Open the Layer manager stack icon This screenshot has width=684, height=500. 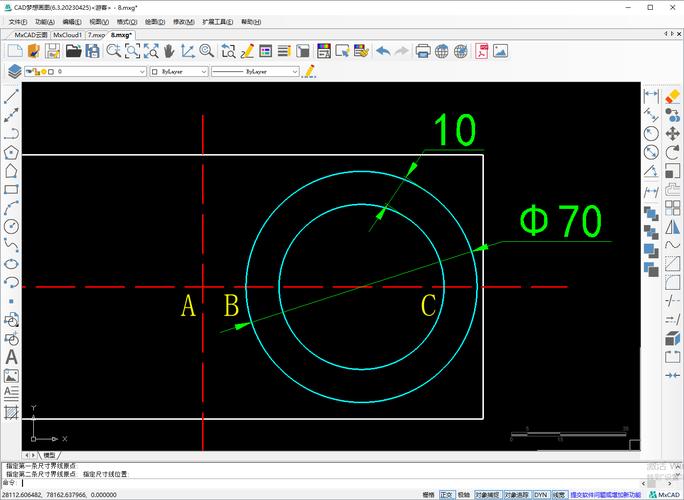[x=14, y=71]
